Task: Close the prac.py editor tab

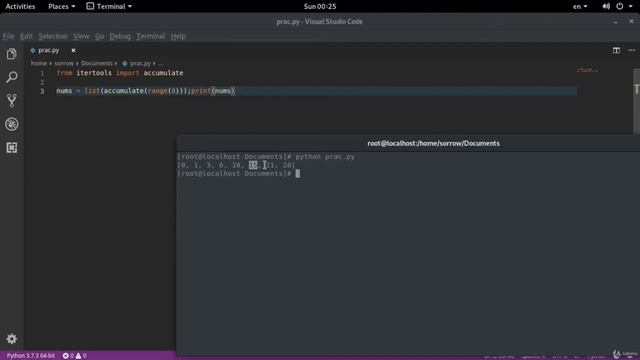Action: point(73,50)
